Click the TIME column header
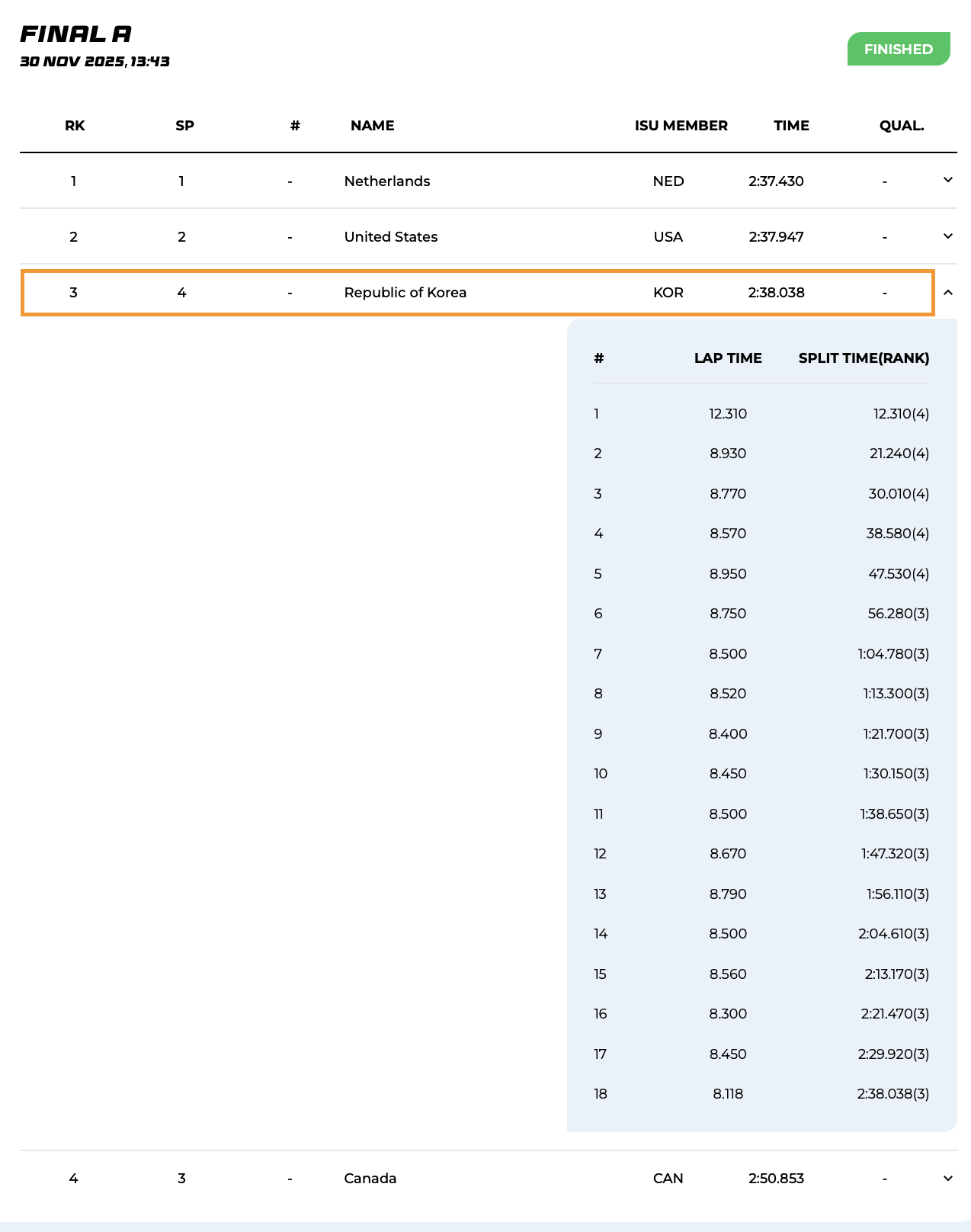 791,126
